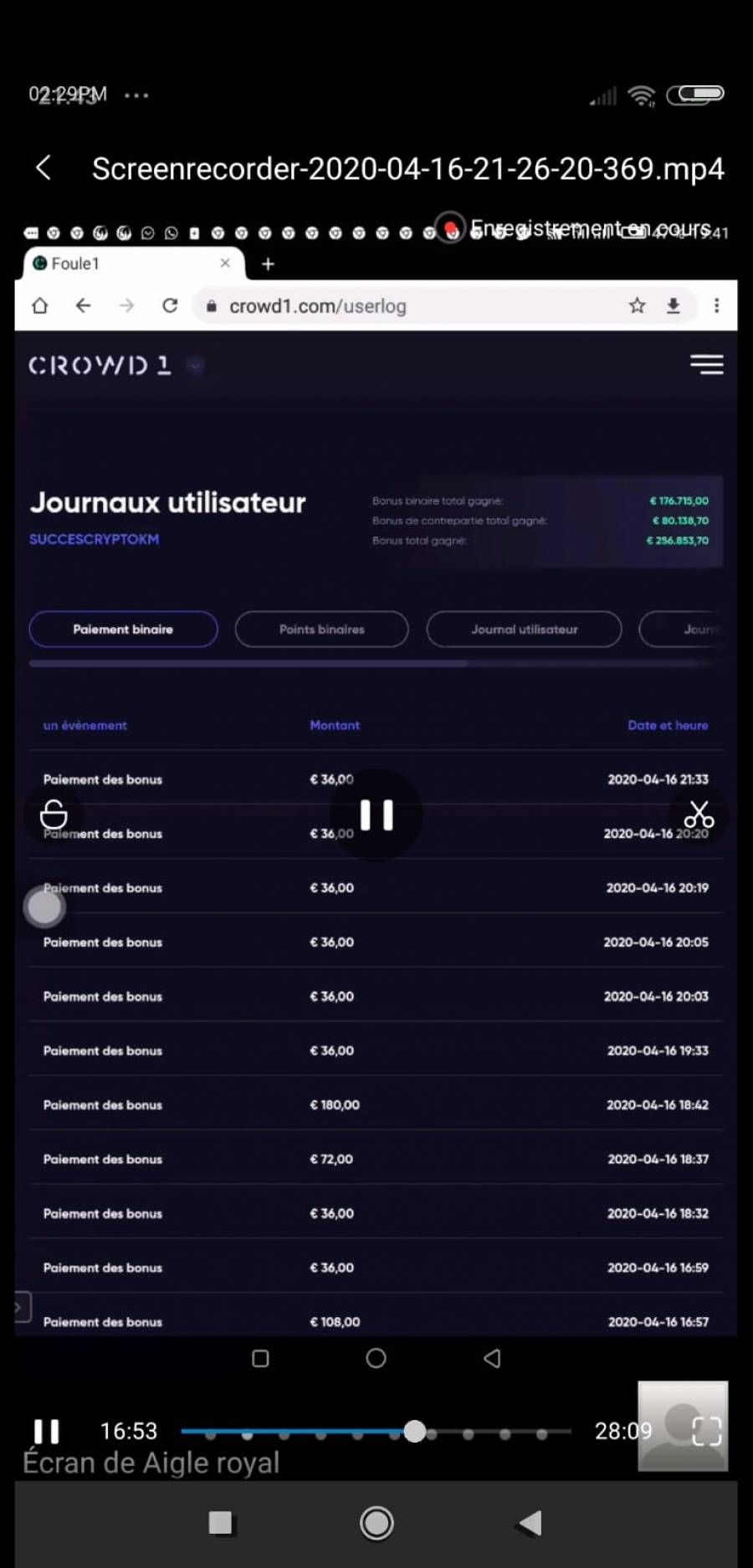Sort by the 'Date et heure' column header
The height and width of the screenshot is (1568, 753).
tap(668, 725)
